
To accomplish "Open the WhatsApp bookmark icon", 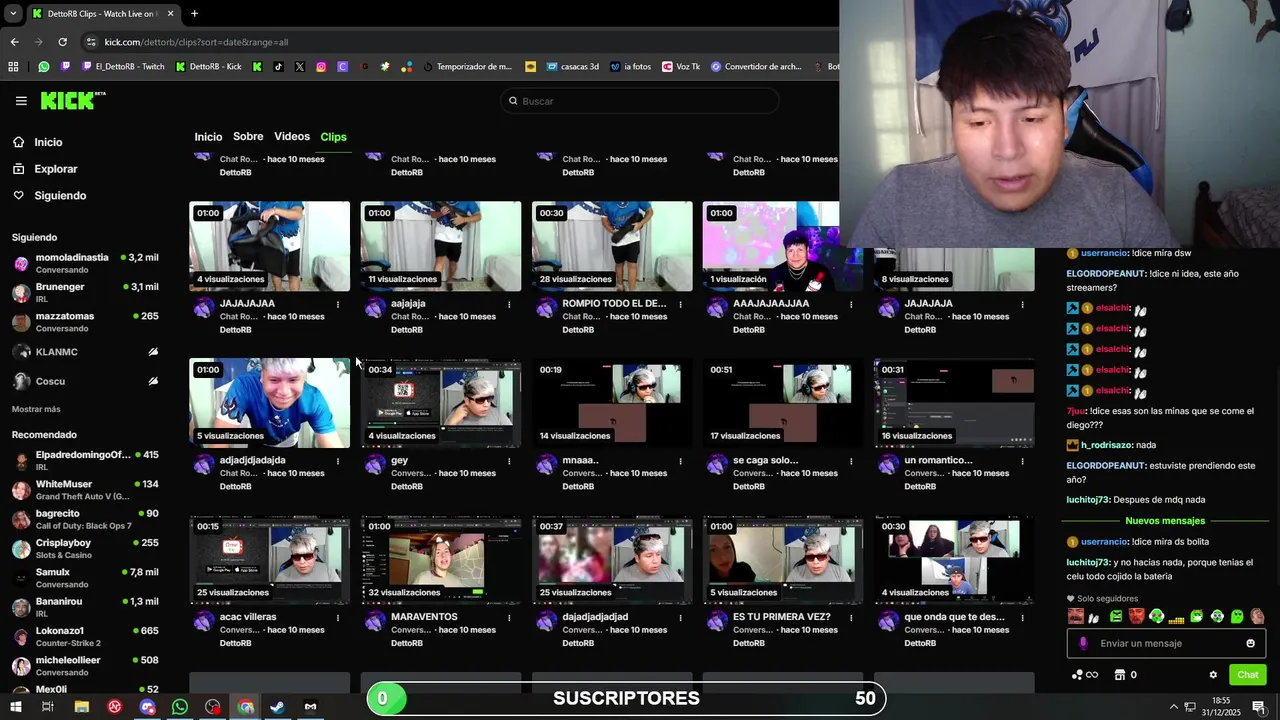I will 44,67.
